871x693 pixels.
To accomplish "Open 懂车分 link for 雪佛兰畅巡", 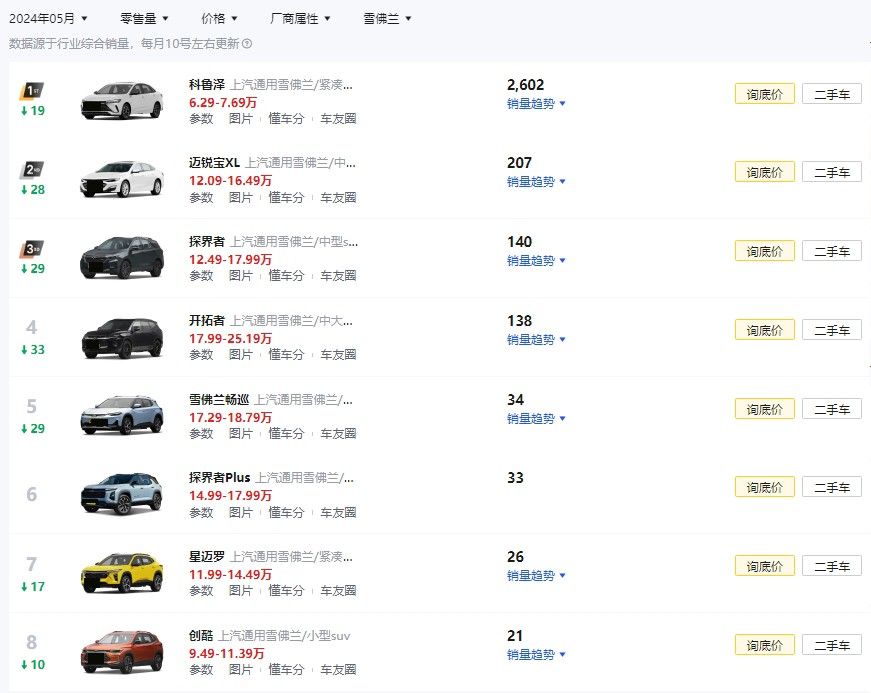I will (x=286, y=434).
